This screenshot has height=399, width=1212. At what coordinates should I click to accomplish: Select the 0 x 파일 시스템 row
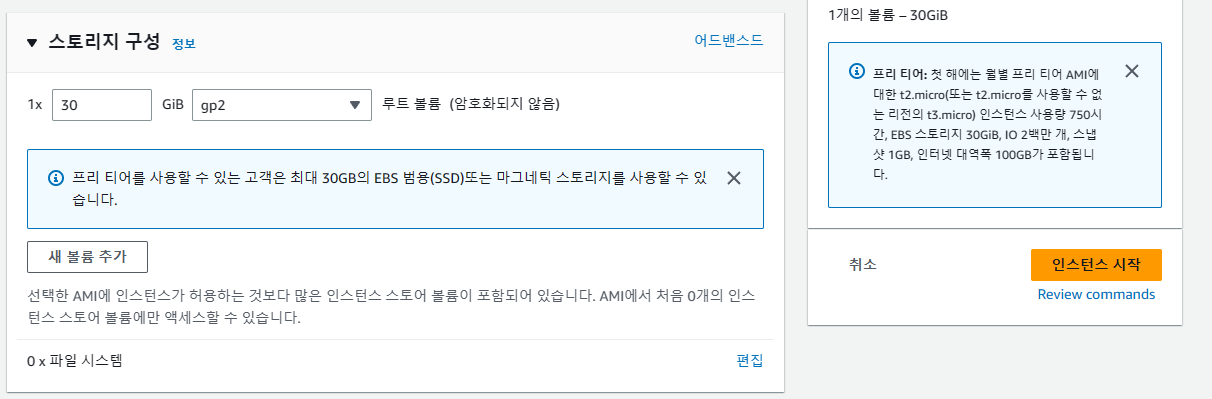(395, 361)
